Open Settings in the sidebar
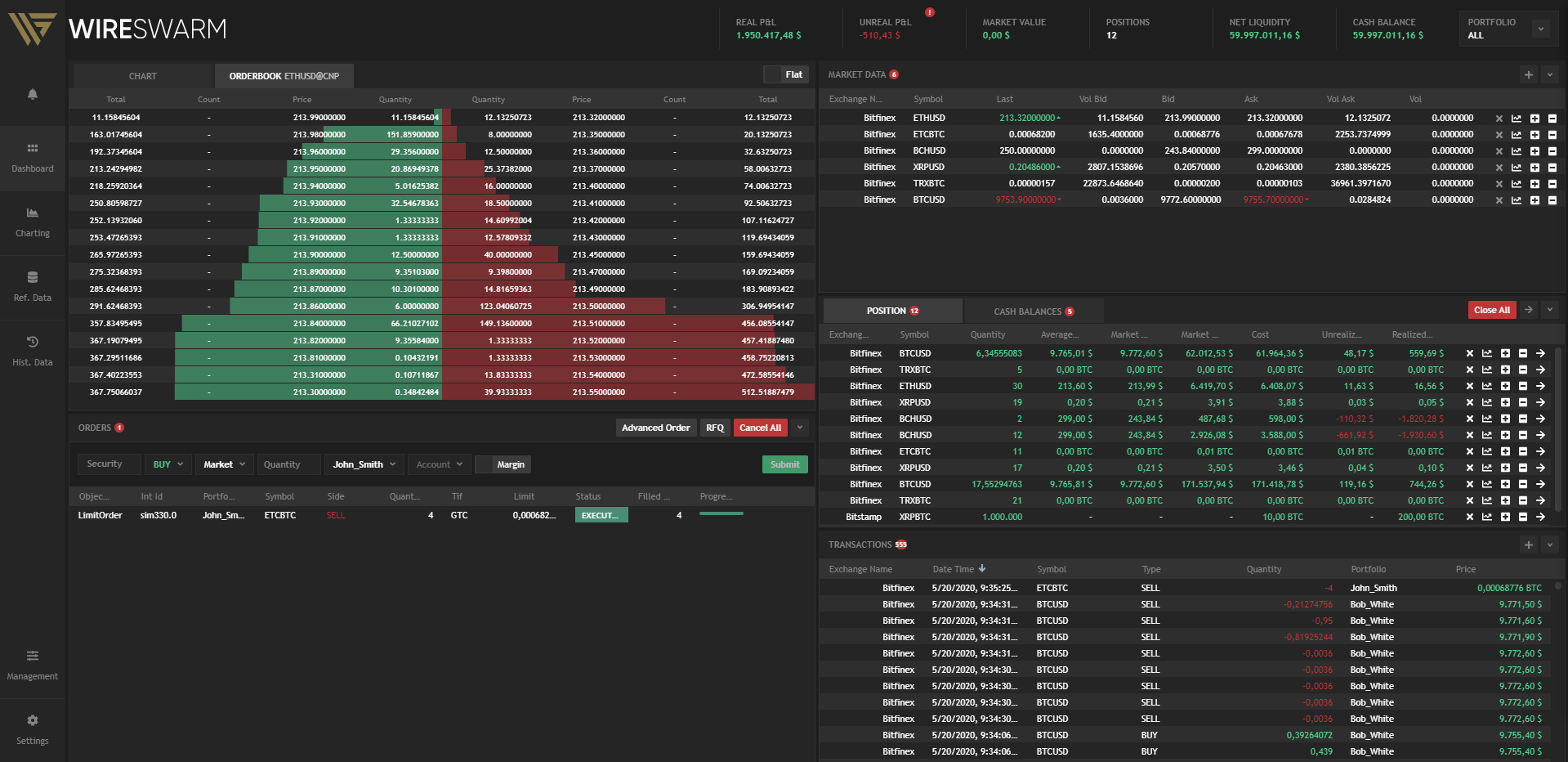Viewport: 1568px width, 762px height. [33, 730]
